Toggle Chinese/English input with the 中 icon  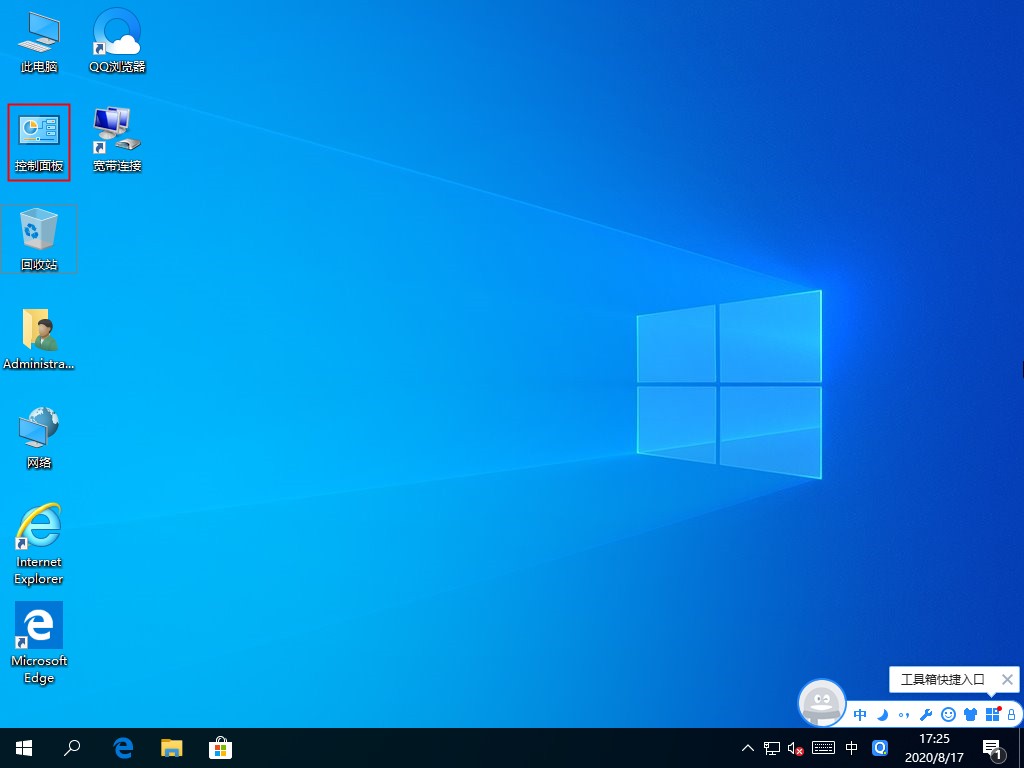click(x=860, y=714)
